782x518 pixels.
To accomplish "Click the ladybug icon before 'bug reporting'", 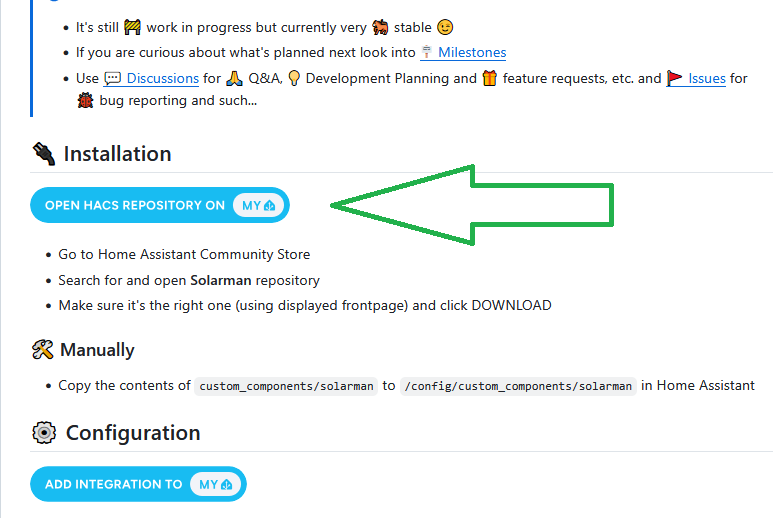I will click(x=85, y=101).
